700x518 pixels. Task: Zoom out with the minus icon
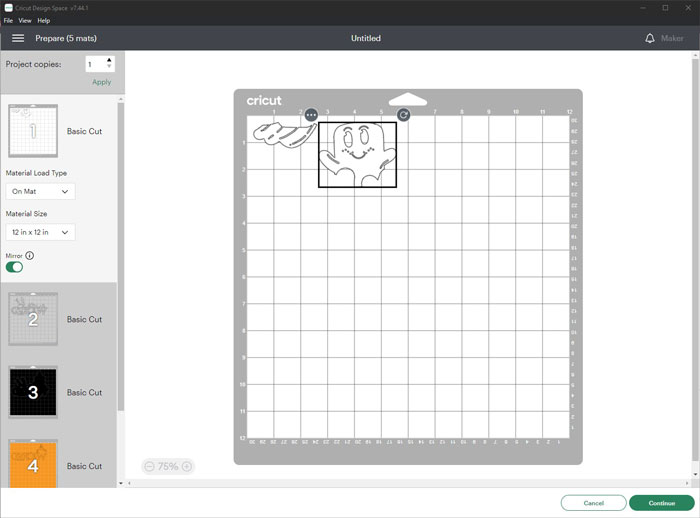coord(150,467)
